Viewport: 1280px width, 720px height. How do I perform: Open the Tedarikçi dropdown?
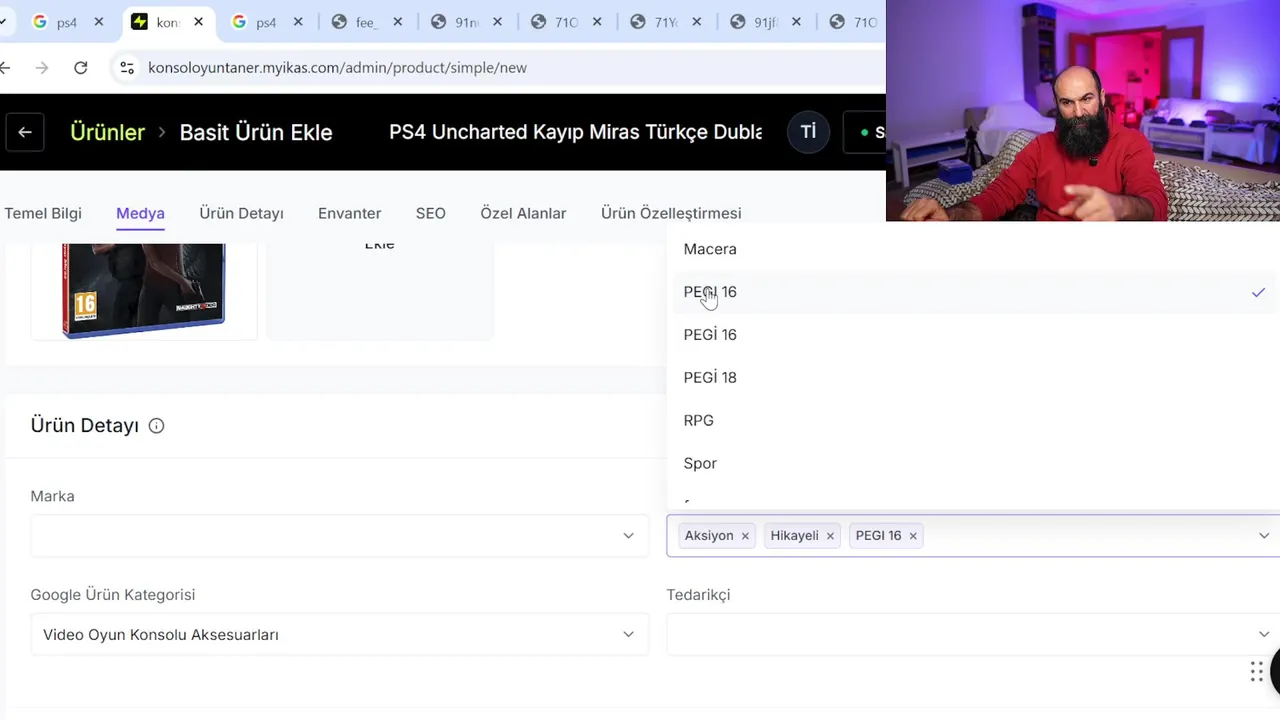[973, 635]
